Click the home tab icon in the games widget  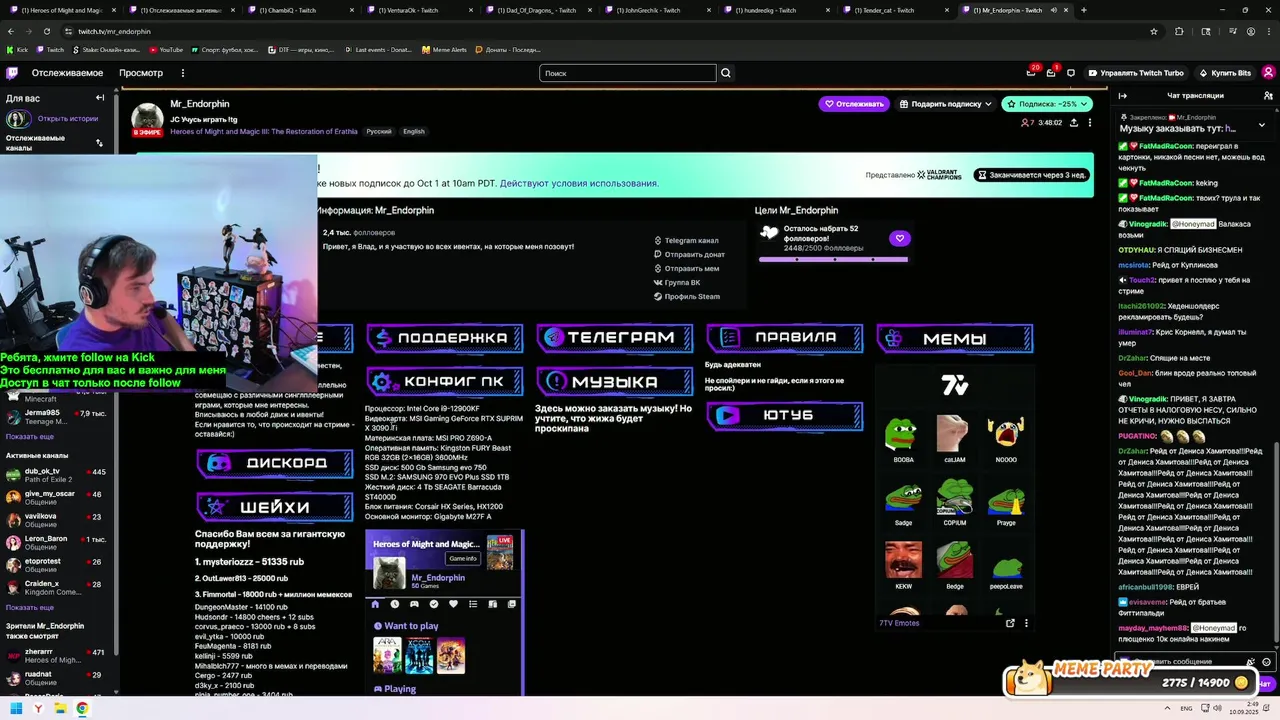point(375,604)
